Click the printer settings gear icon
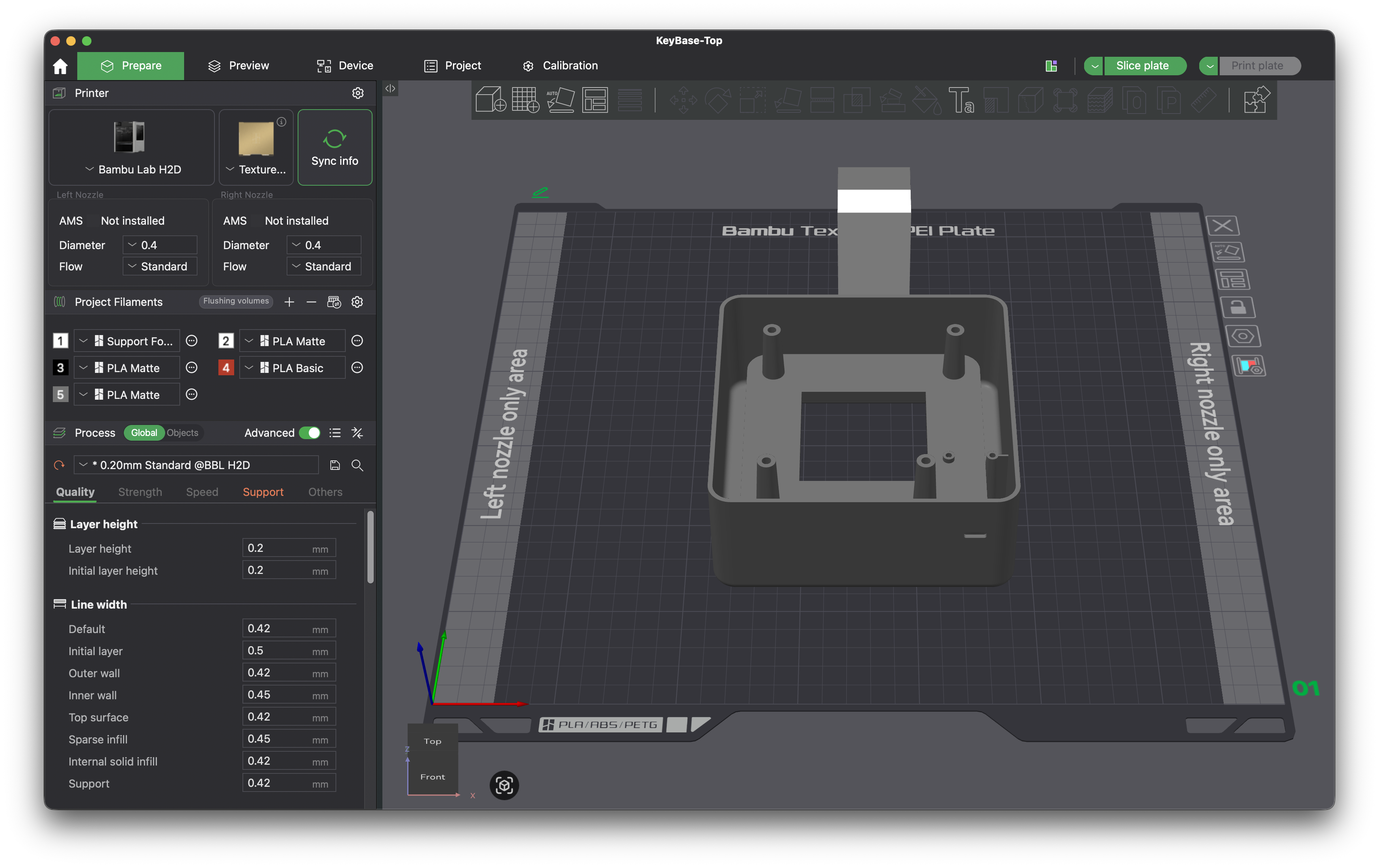The height and width of the screenshot is (868, 1379). click(358, 93)
